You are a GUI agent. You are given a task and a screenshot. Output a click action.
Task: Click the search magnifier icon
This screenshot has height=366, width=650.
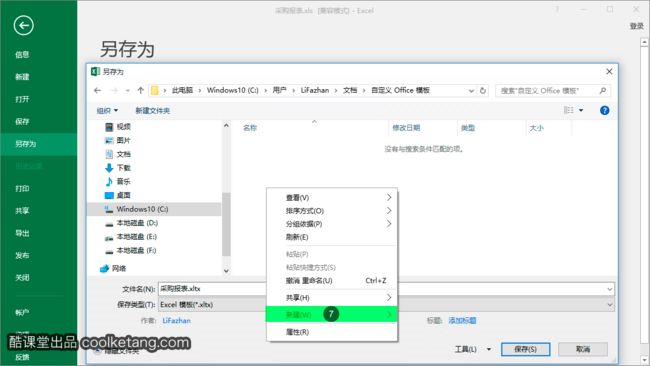point(602,90)
